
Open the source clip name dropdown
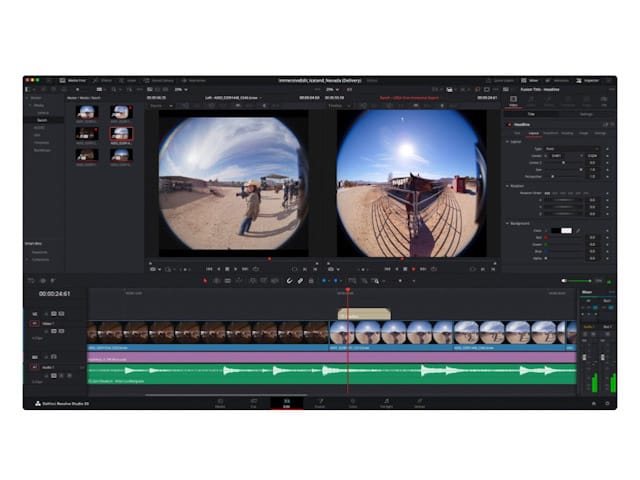tap(233, 98)
